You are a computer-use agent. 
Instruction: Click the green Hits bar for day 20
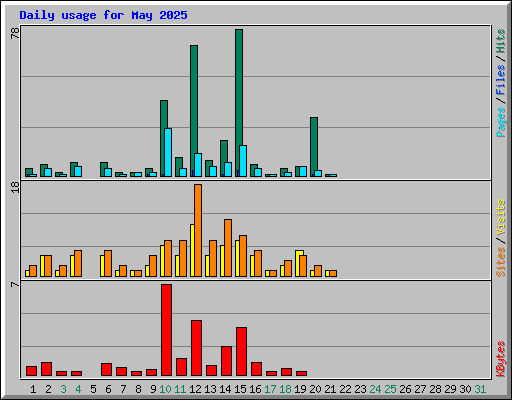tap(314, 147)
